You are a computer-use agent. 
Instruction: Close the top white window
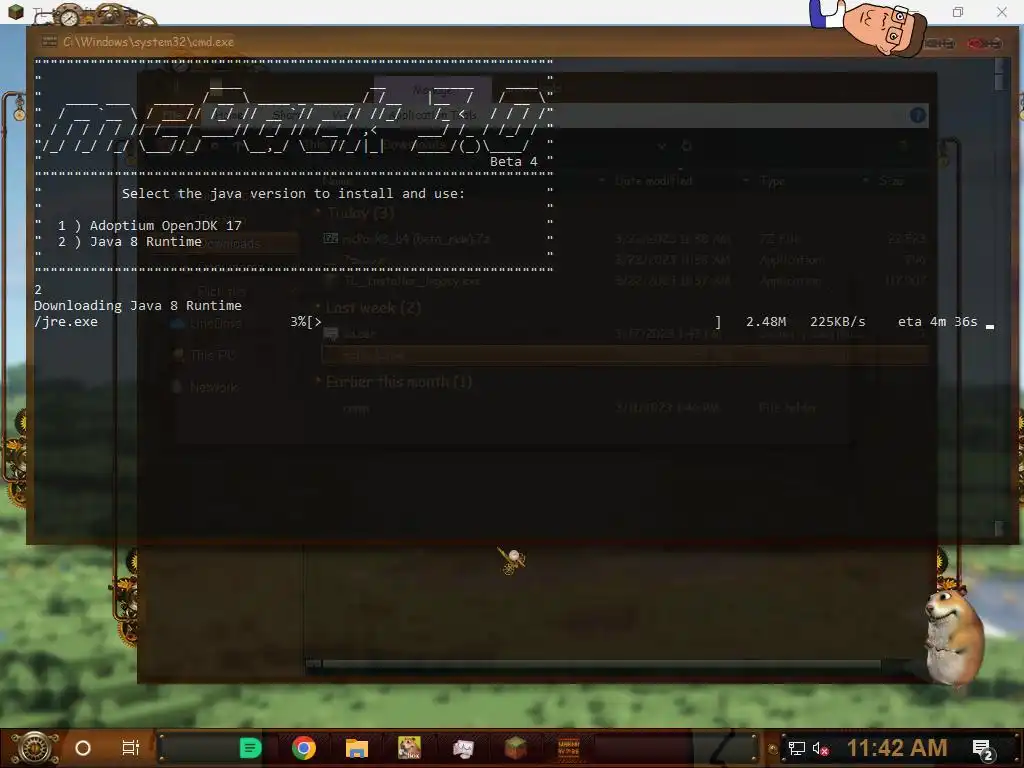click(1002, 12)
